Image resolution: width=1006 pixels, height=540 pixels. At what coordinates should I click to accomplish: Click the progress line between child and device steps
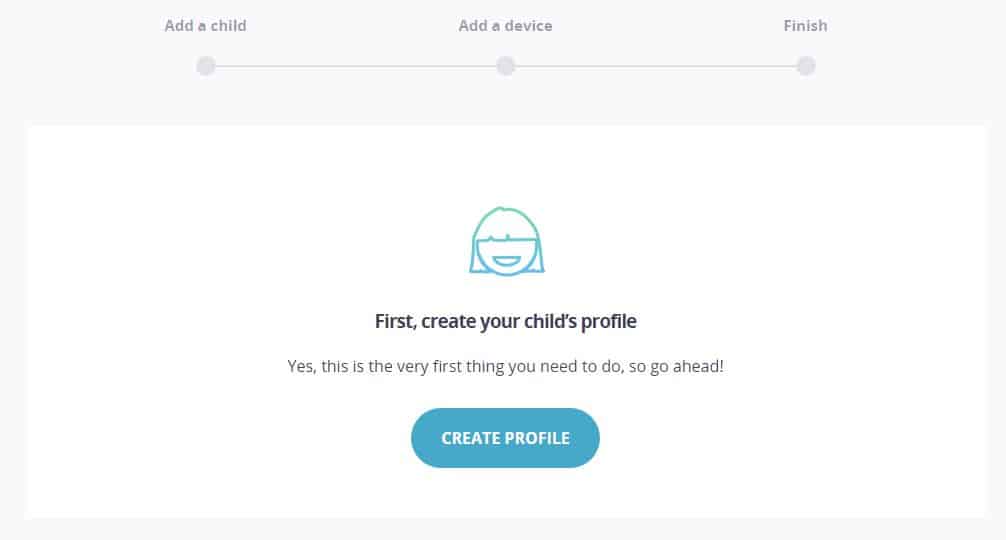355,66
